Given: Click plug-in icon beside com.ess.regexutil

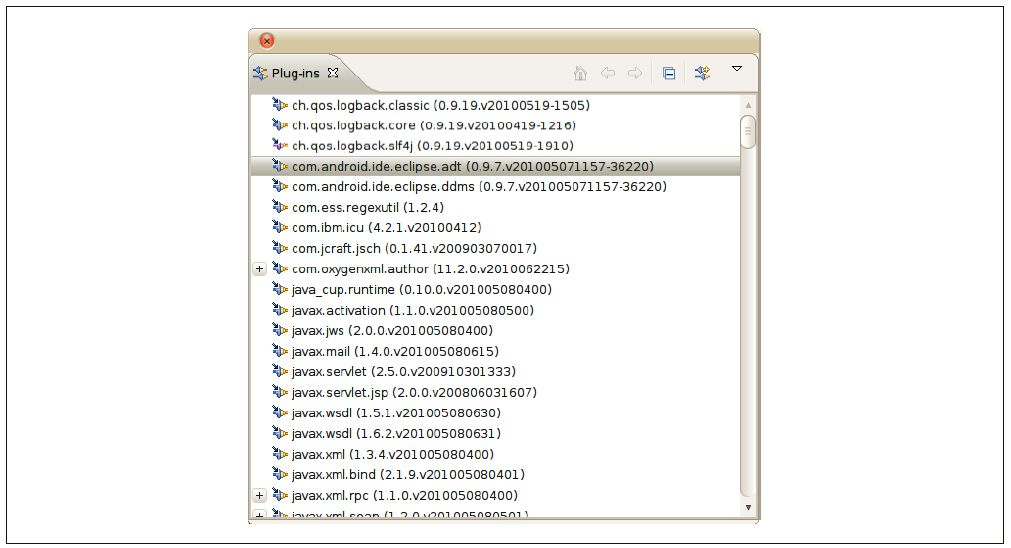Looking at the screenshot, I should coord(280,207).
